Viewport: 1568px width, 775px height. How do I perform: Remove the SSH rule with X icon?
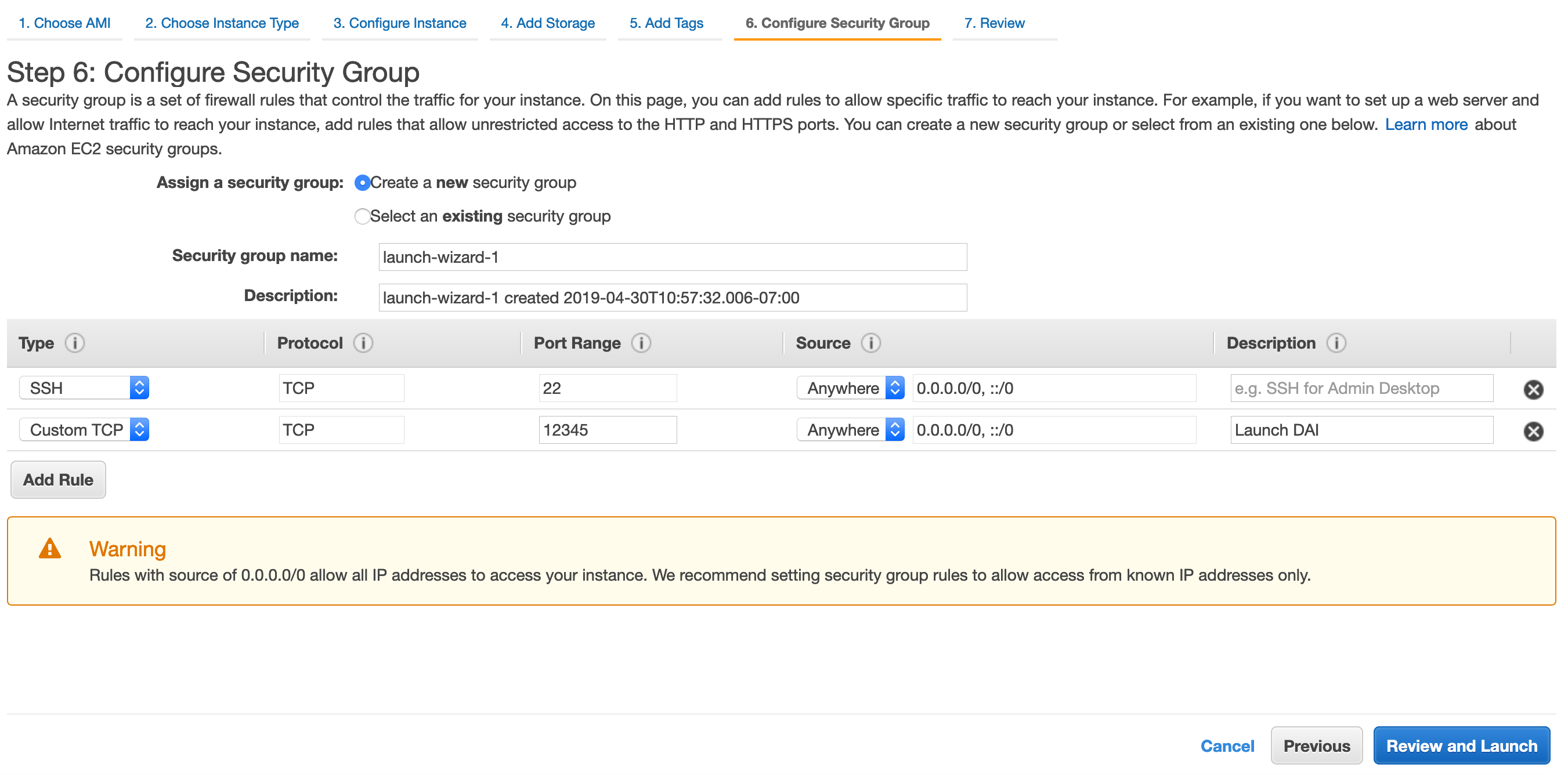tap(1533, 389)
